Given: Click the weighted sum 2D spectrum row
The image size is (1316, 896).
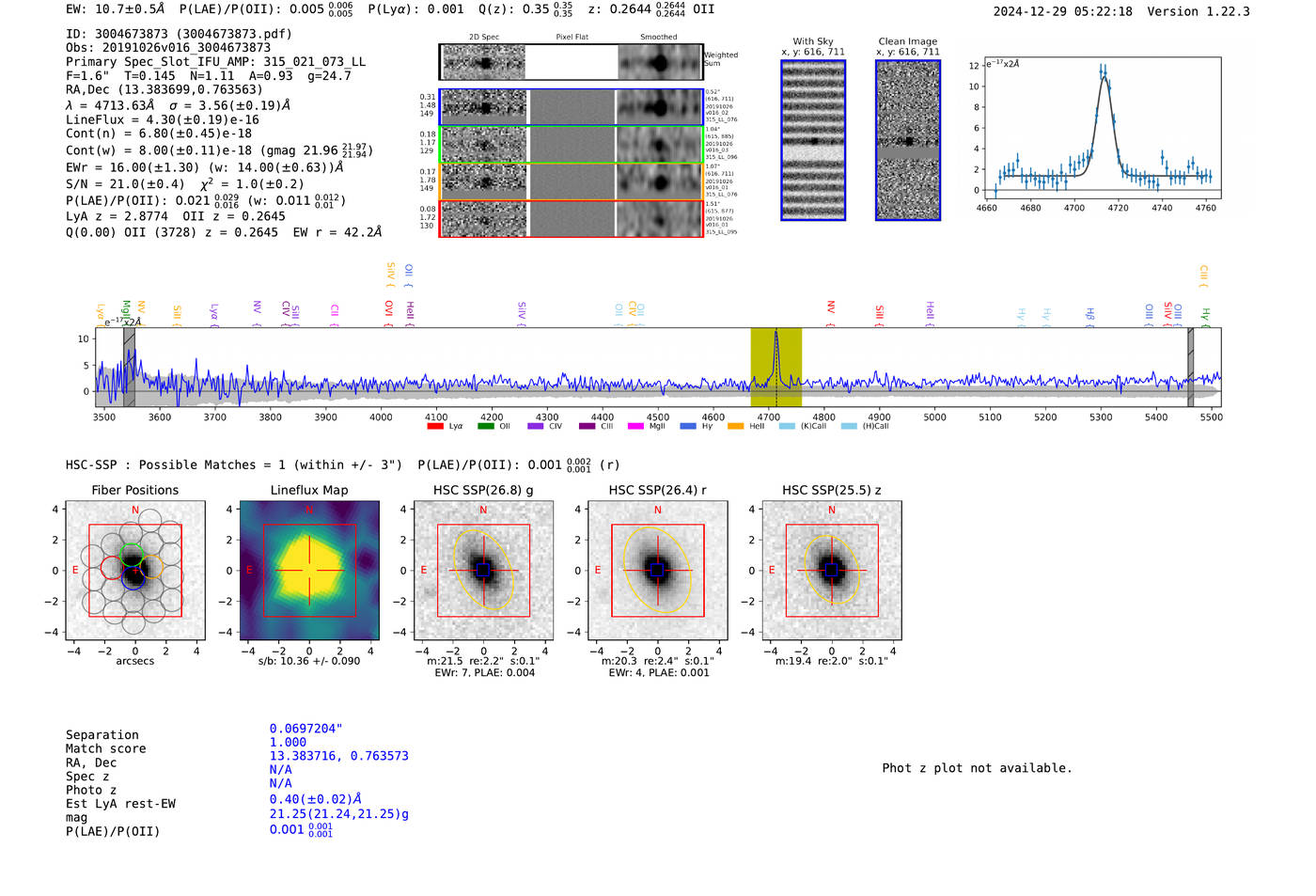Looking at the screenshot, I should pos(571,62).
